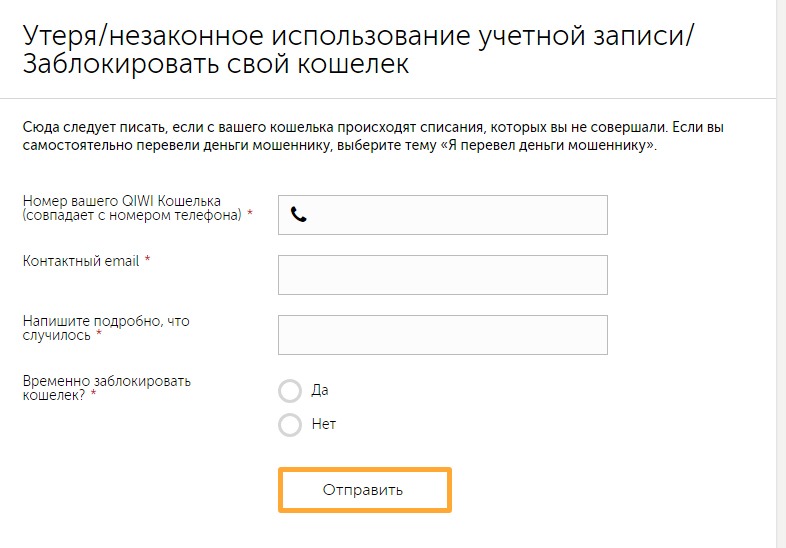Click the phone handset icon

[298, 214]
